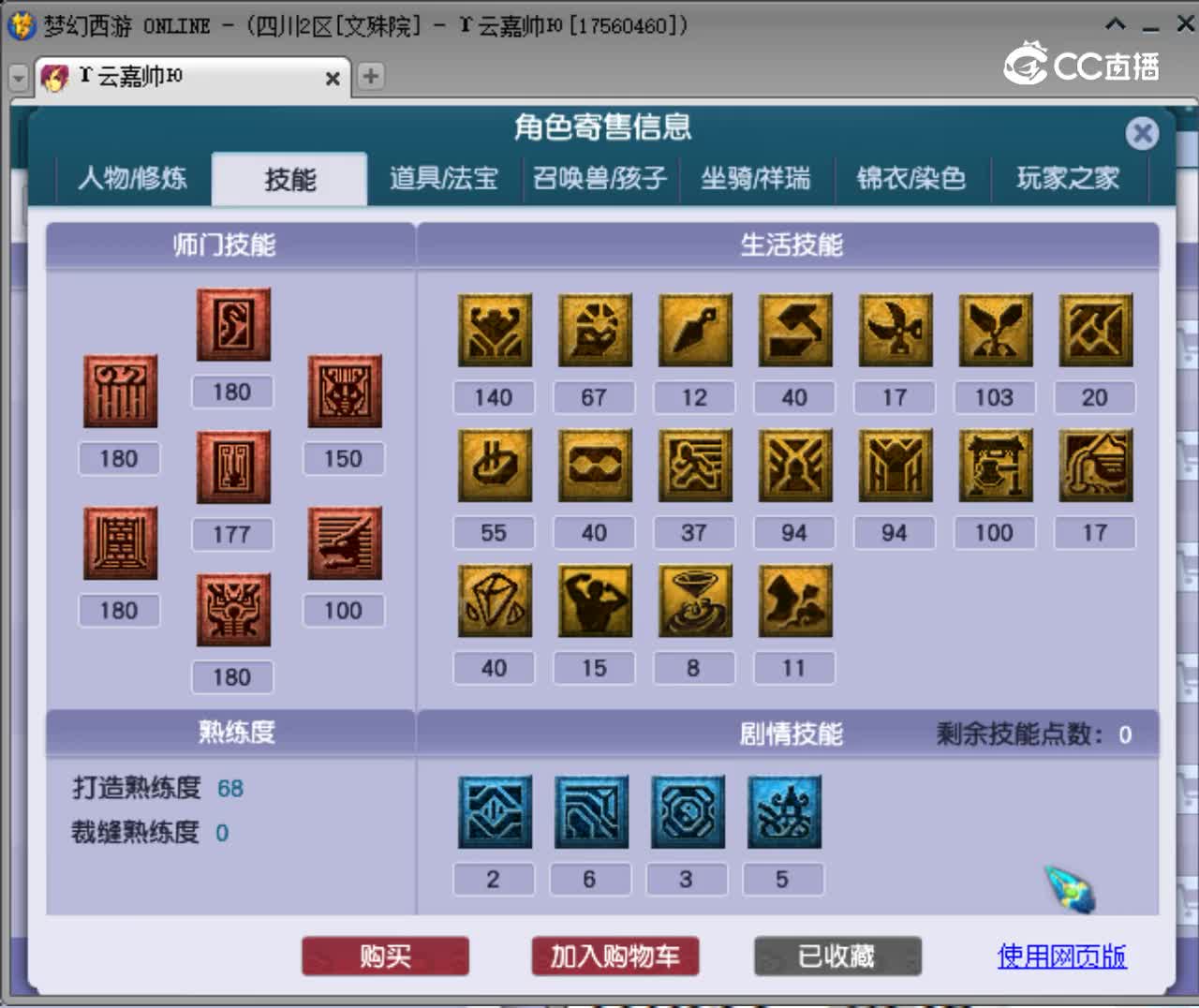This screenshot has width=1199, height=1008.
Task: Click the gemstone life skill icon, level 40 in third row
Action: [x=495, y=600]
